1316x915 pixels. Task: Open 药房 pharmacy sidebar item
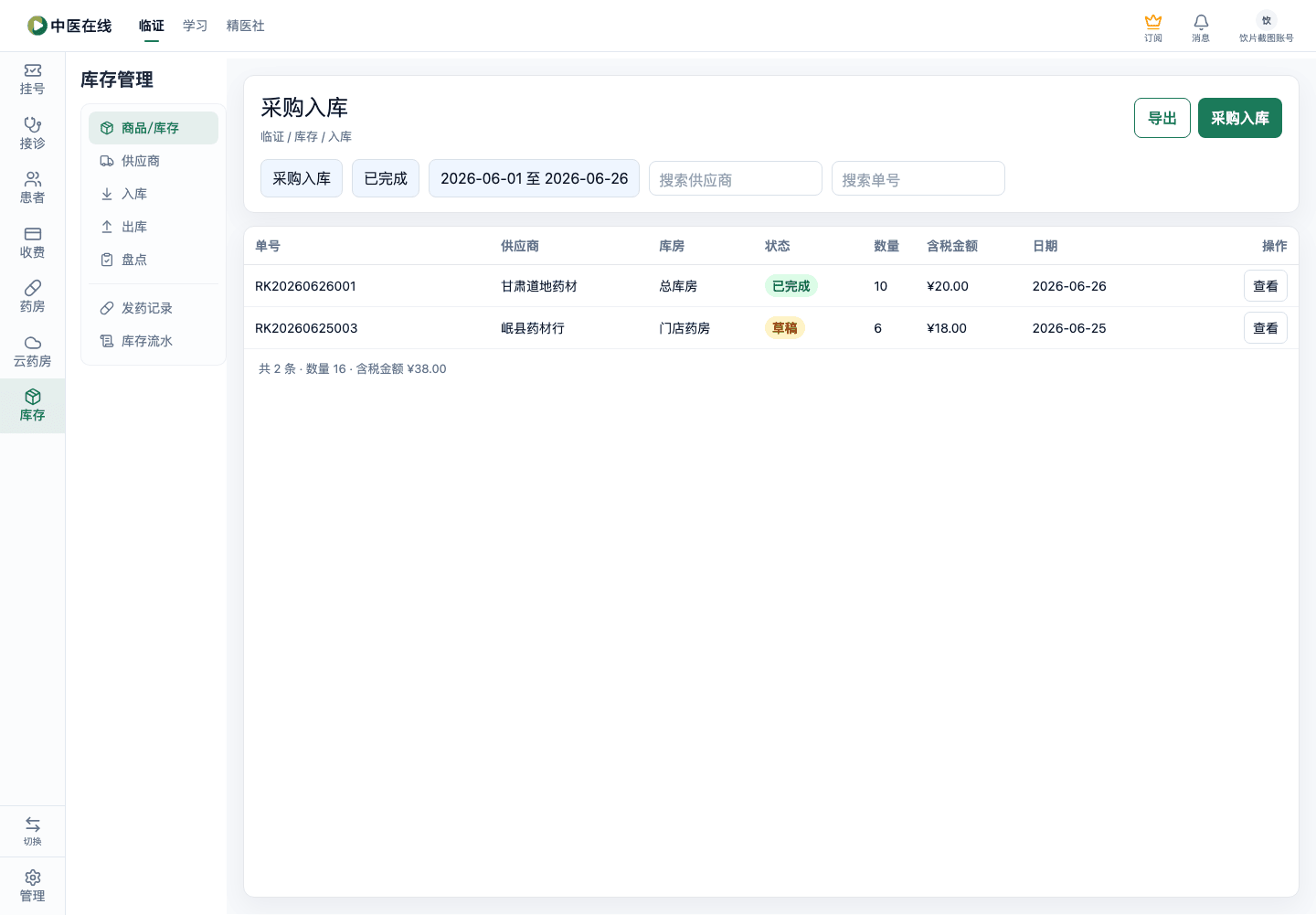point(33,296)
